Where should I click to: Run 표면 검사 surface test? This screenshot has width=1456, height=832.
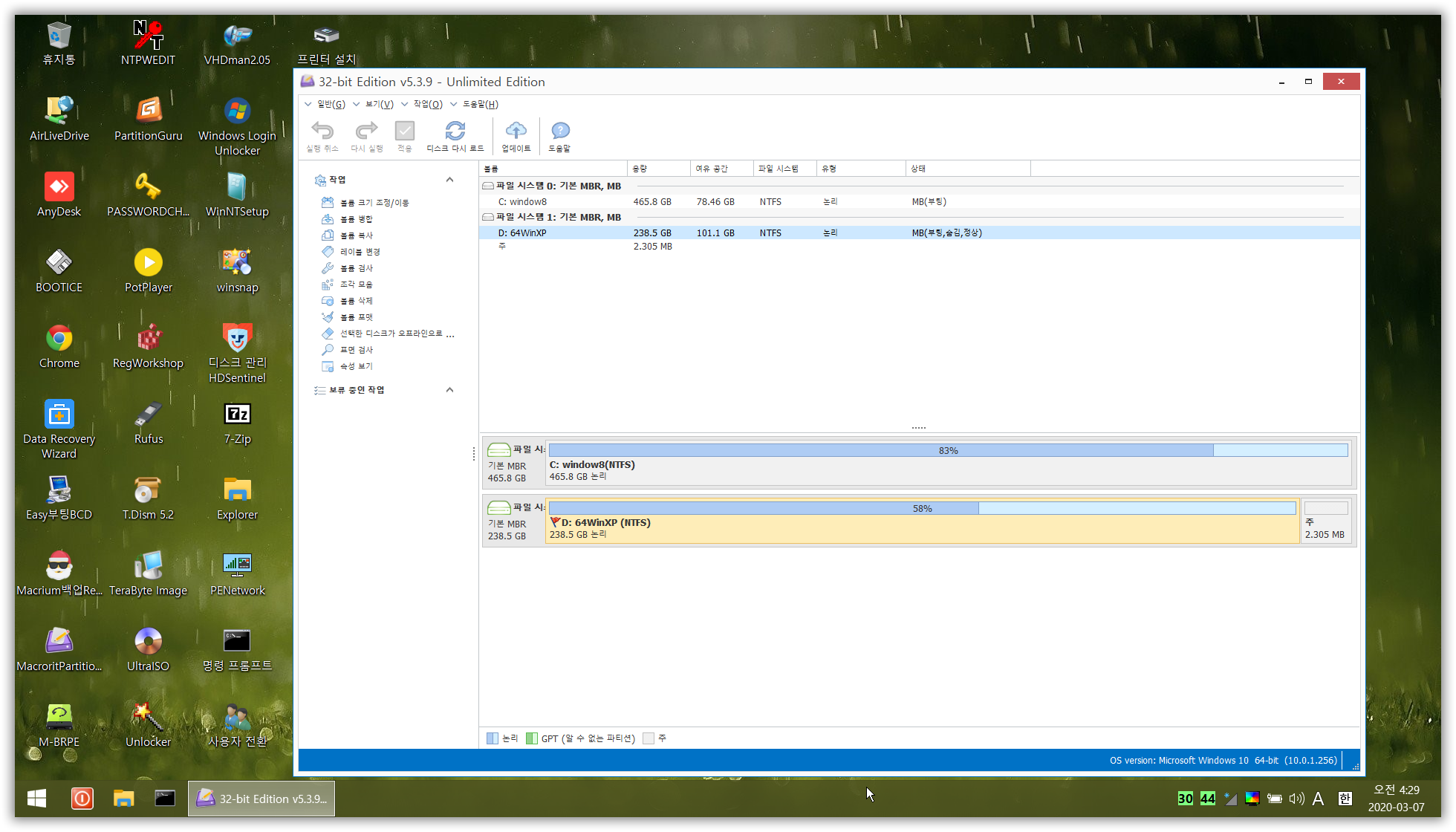(357, 350)
